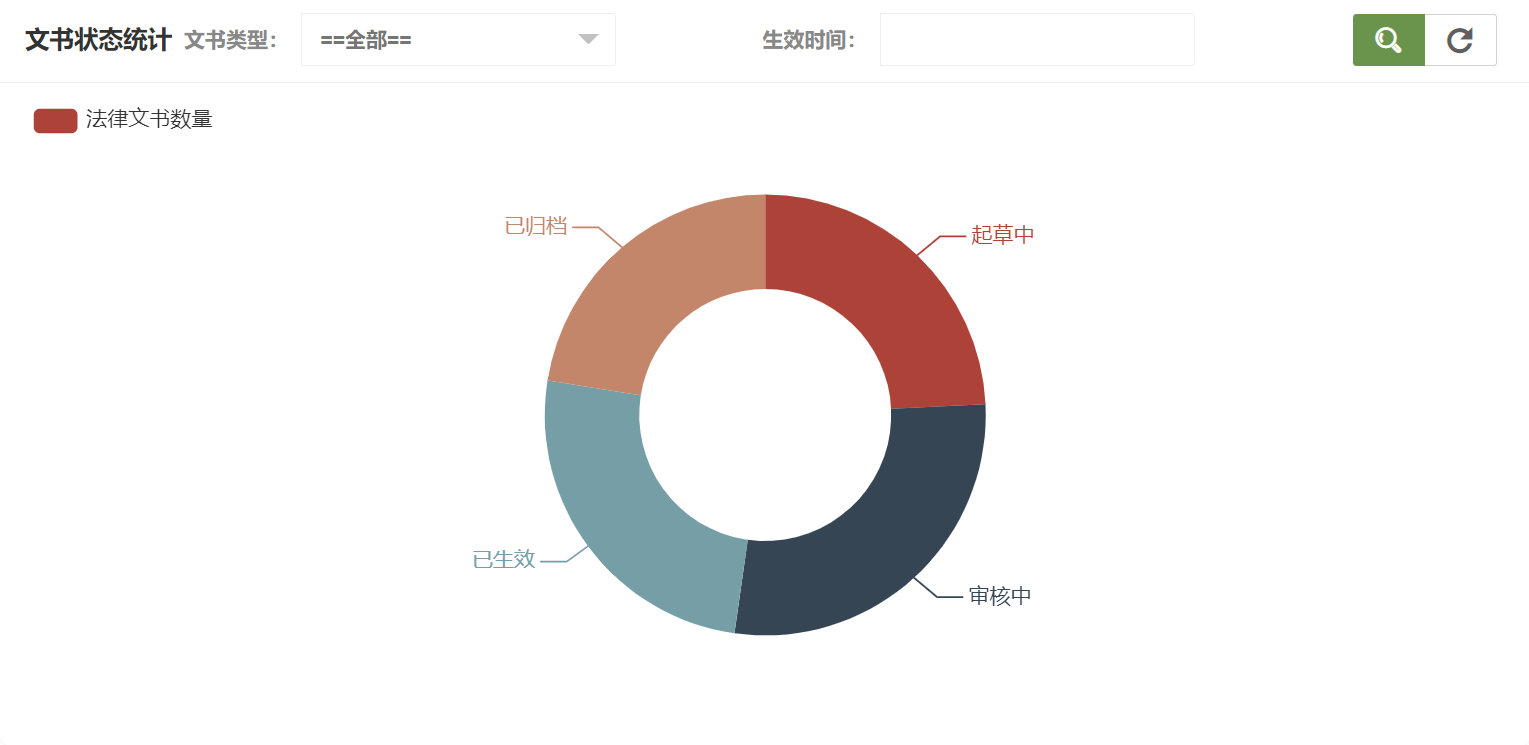The height and width of the screenshot is (745, 1529).
Task: Click the 文书类型: field label
Action: [x=231, y=40]
